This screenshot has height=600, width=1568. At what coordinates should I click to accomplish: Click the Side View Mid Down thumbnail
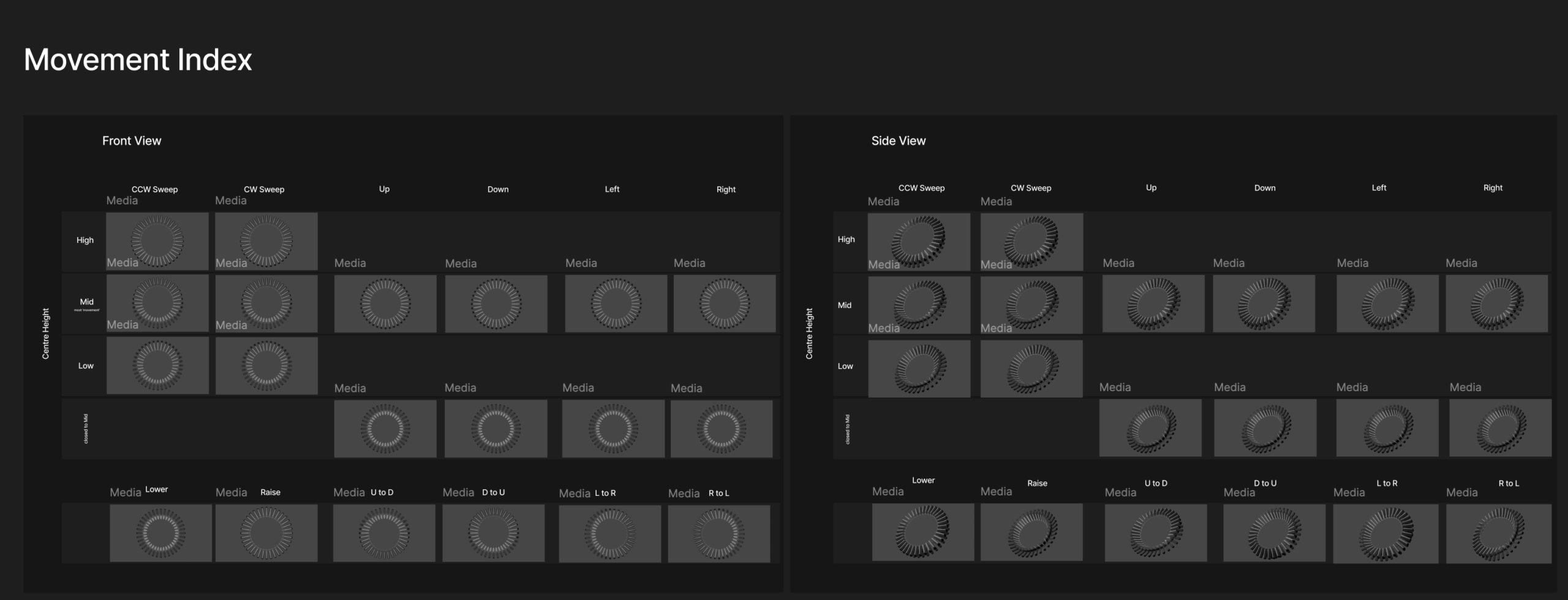(x=1263, y=304)
